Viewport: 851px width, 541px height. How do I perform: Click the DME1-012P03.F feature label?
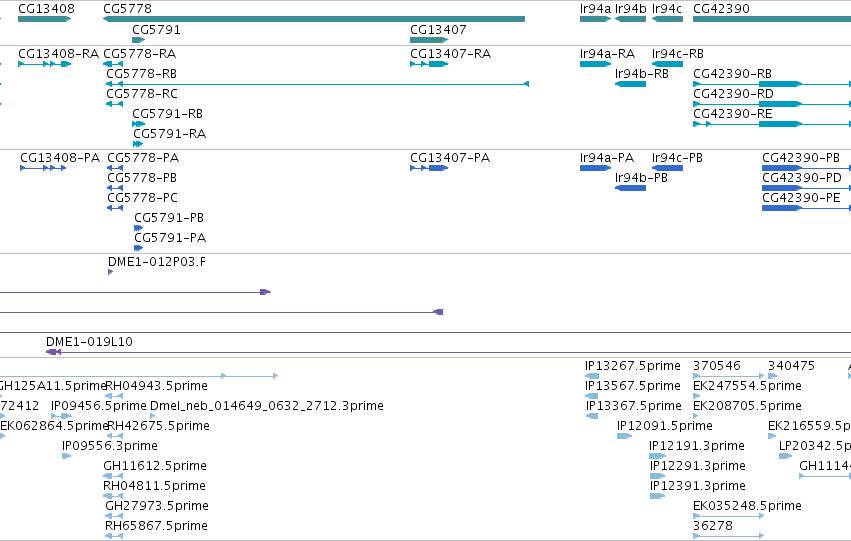click(x=157, y=262)
